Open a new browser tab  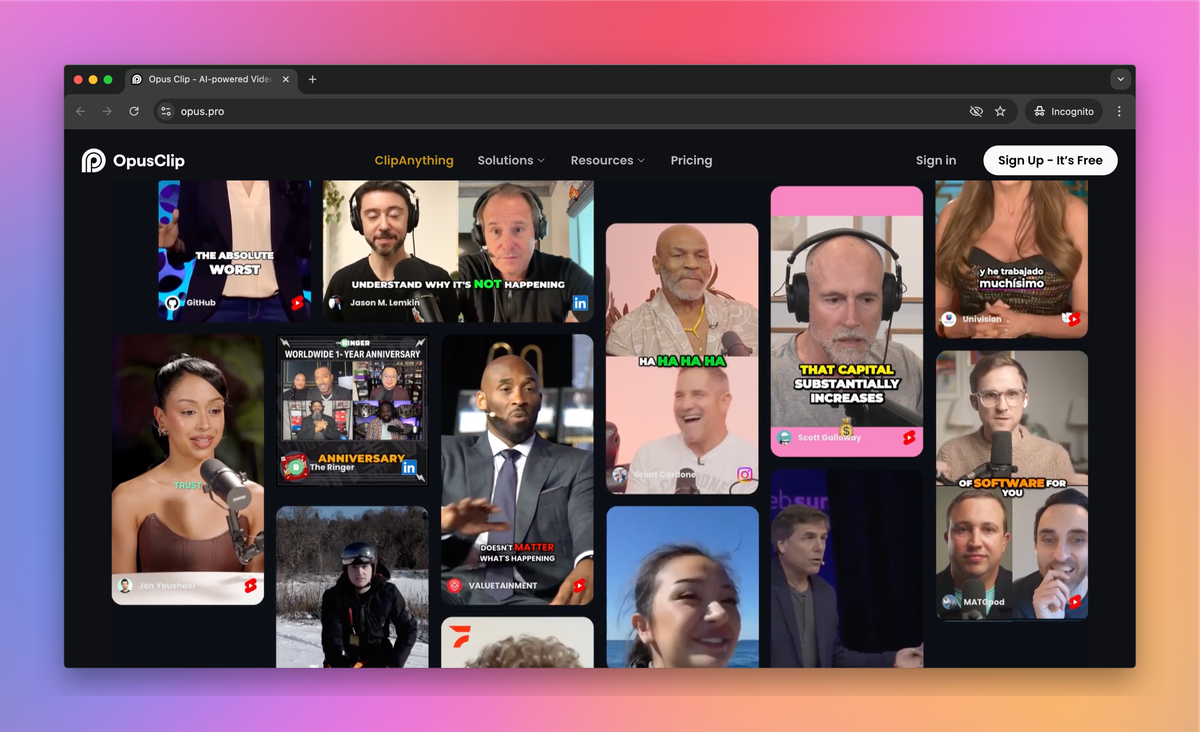(312, 79)
